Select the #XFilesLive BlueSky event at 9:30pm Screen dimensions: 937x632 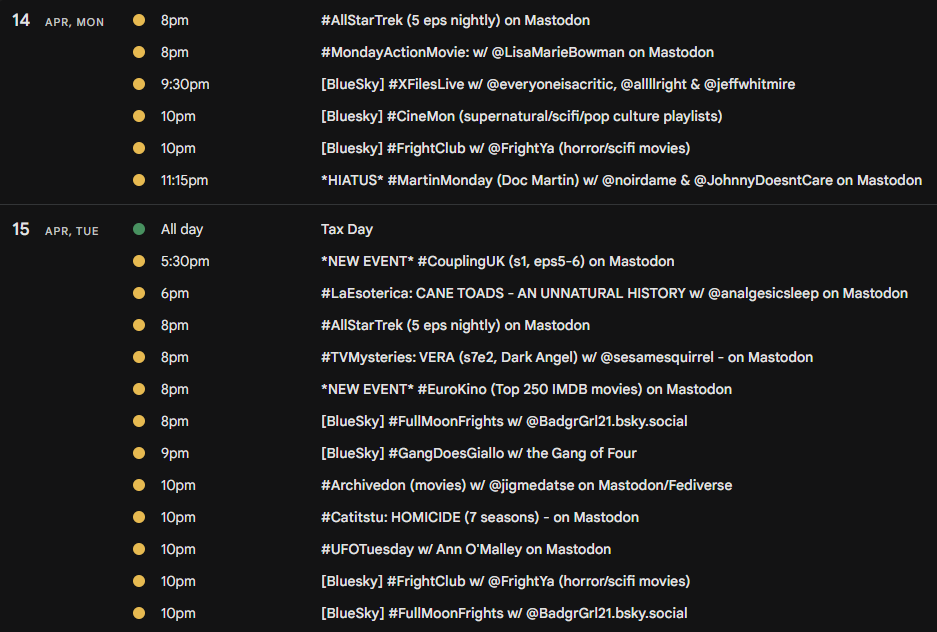tap(558, 84)
